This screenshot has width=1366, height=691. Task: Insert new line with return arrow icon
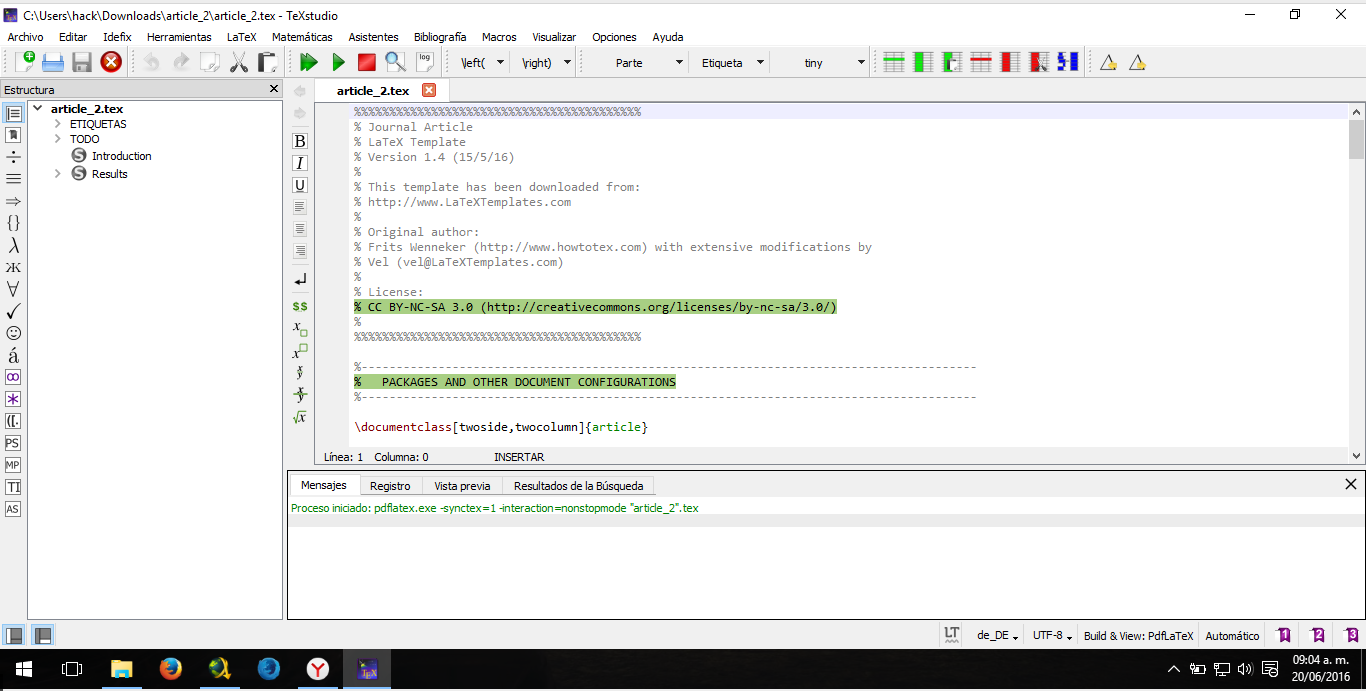click(x=300, y=280)
